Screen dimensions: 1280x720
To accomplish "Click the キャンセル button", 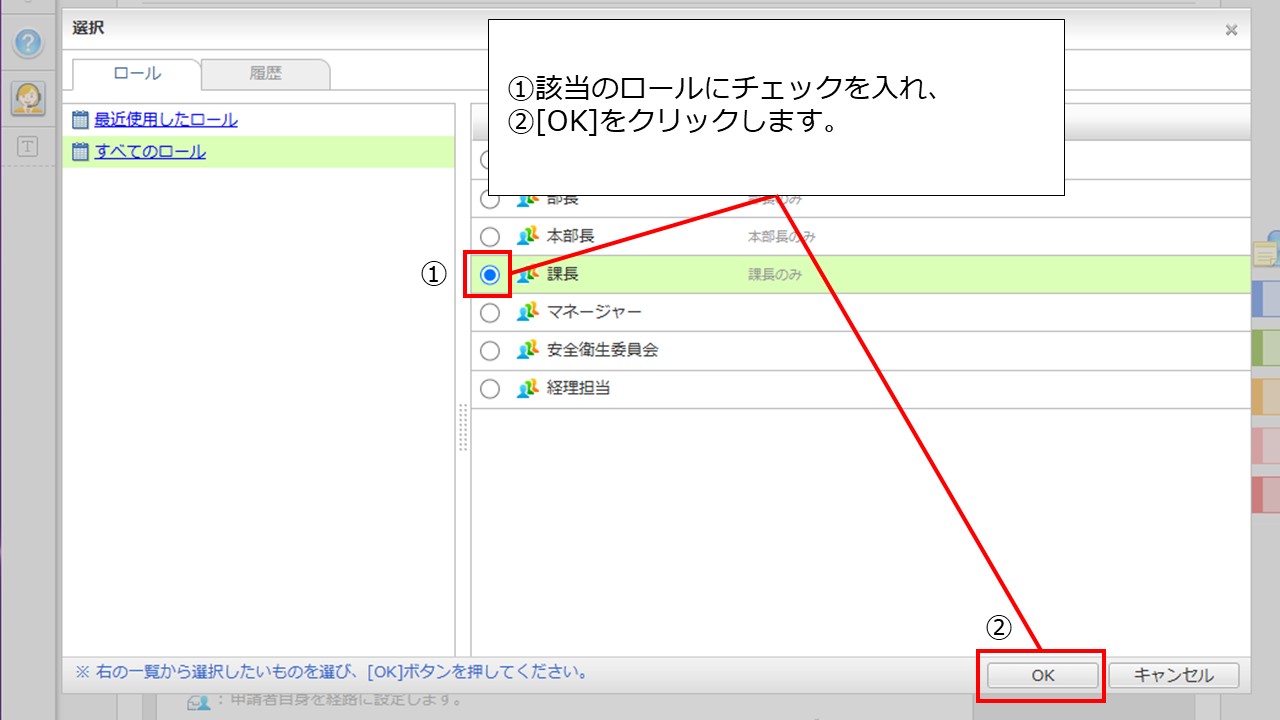I will tap(1173, 675).
